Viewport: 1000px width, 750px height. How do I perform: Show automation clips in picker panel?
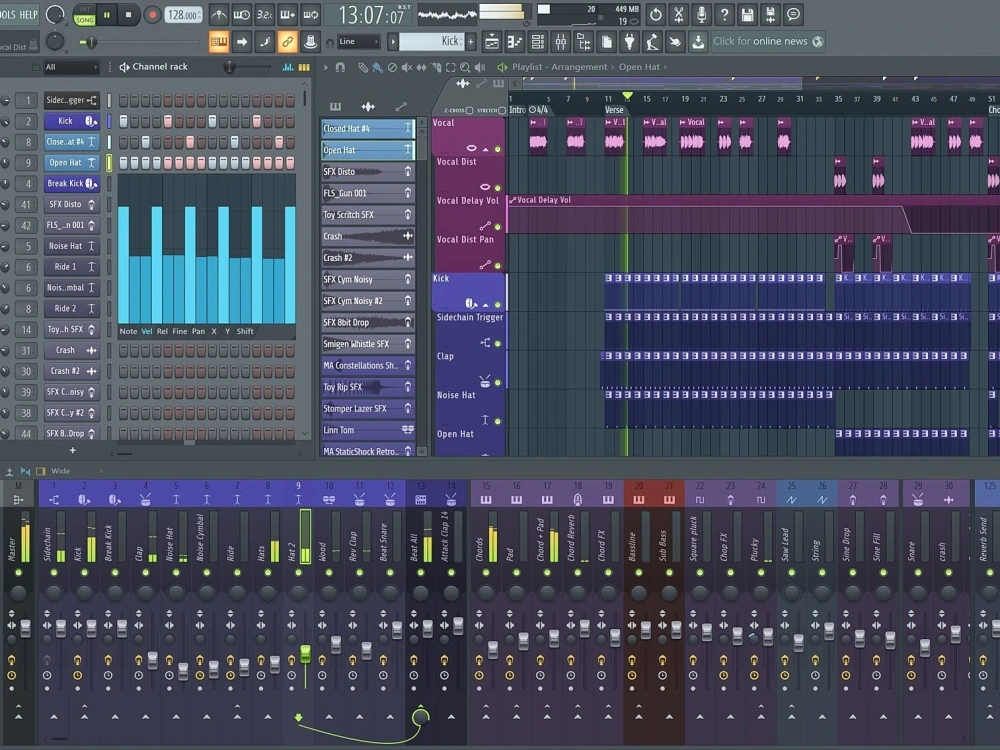tap(401, 107)
